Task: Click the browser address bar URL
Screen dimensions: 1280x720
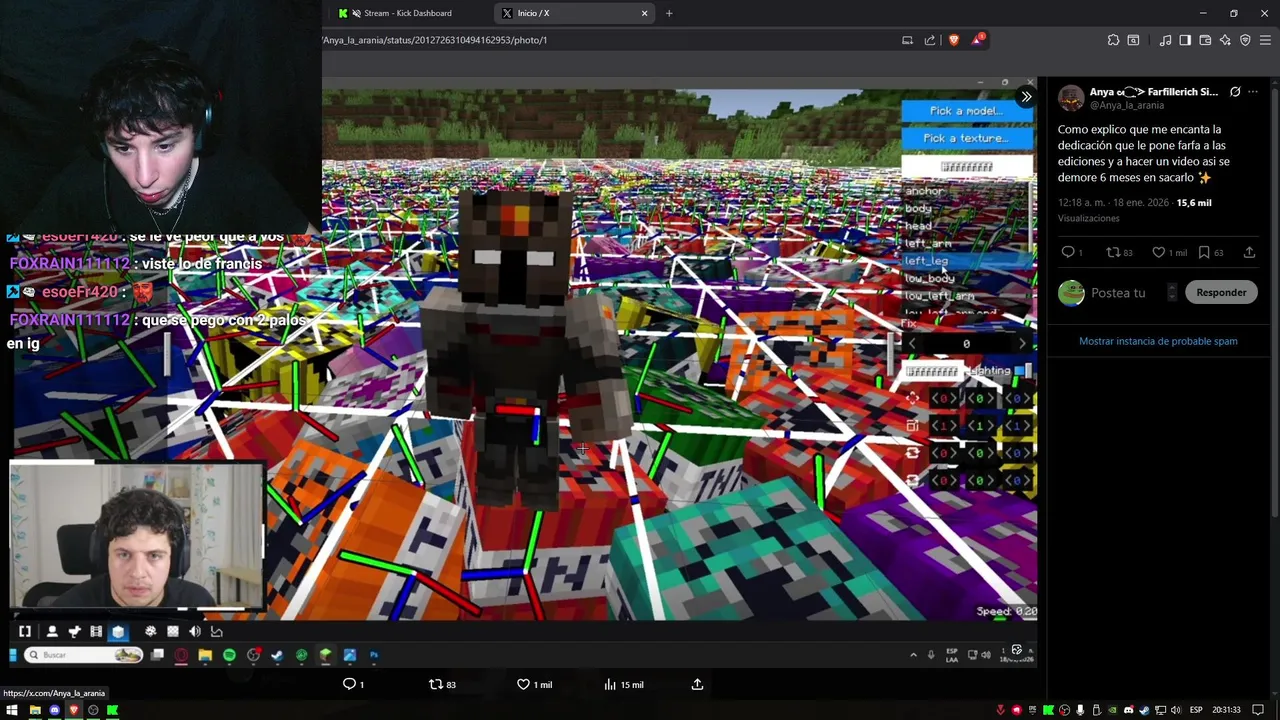Action: point(434,40)
